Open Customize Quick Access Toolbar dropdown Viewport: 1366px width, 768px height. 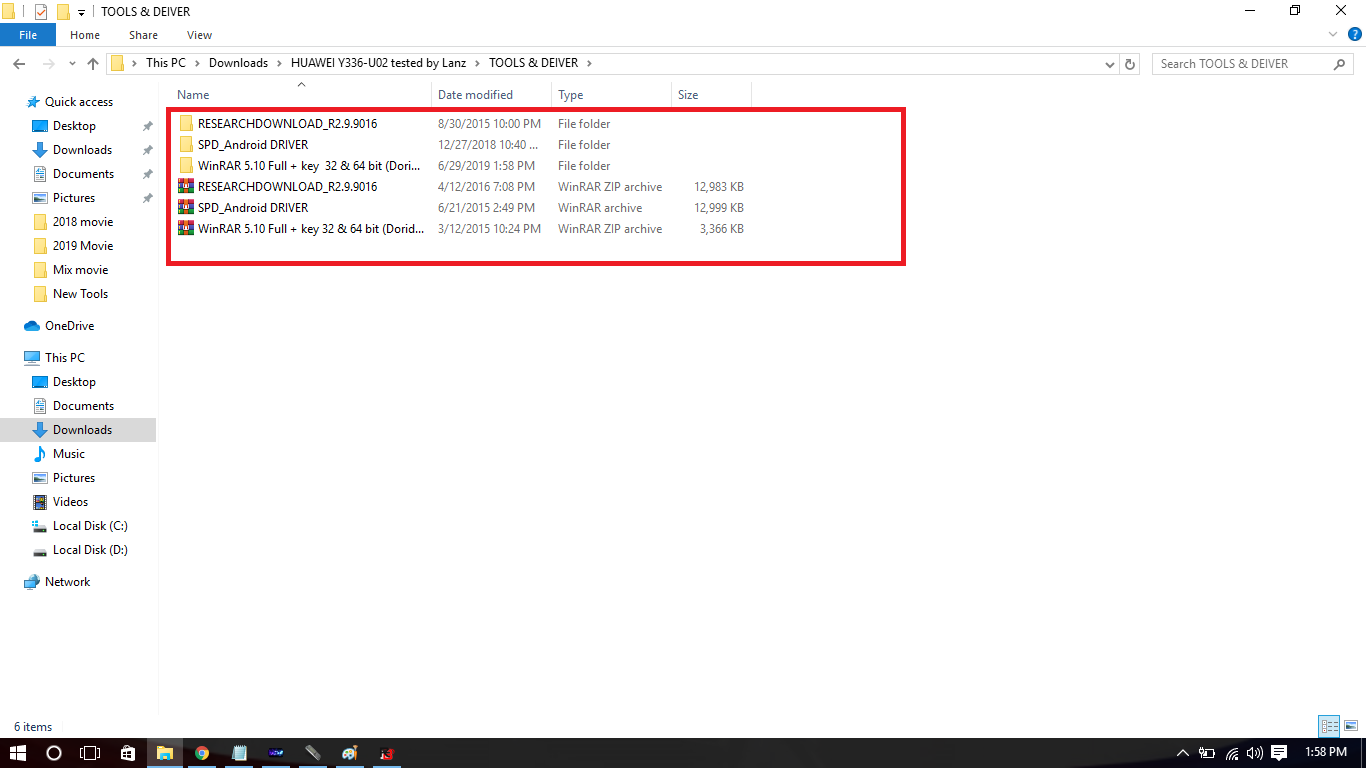coord(82,13)
